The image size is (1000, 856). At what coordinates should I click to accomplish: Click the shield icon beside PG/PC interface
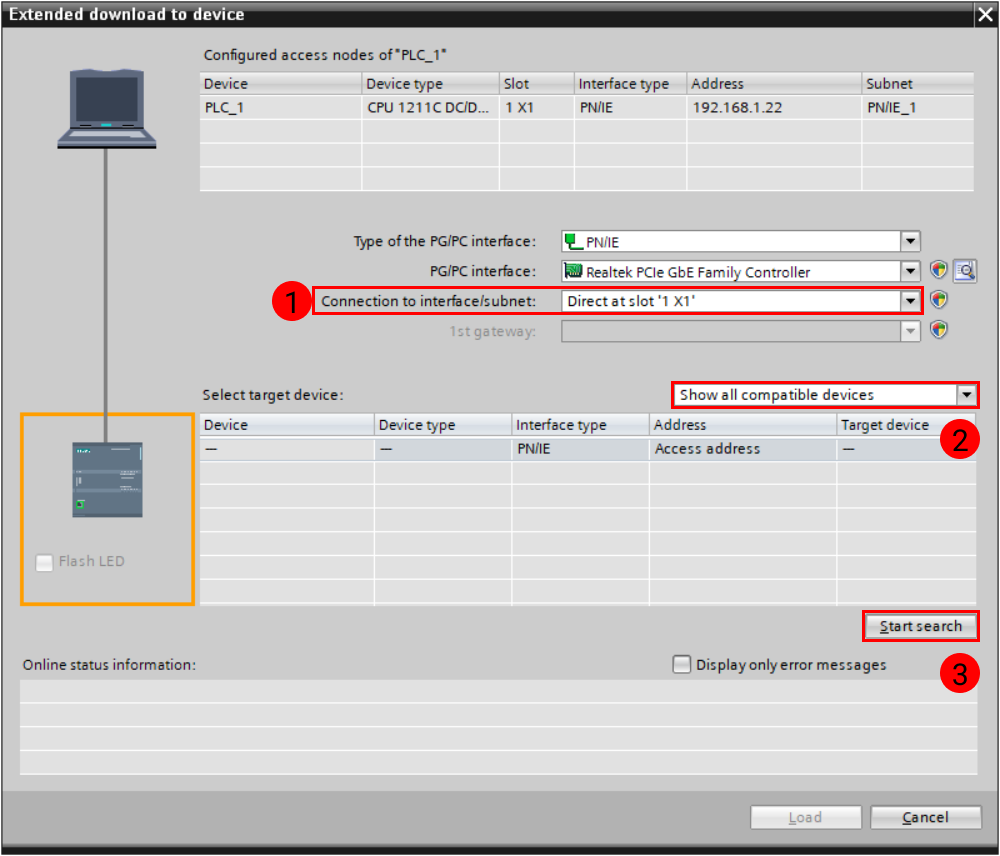click(938, 270)
